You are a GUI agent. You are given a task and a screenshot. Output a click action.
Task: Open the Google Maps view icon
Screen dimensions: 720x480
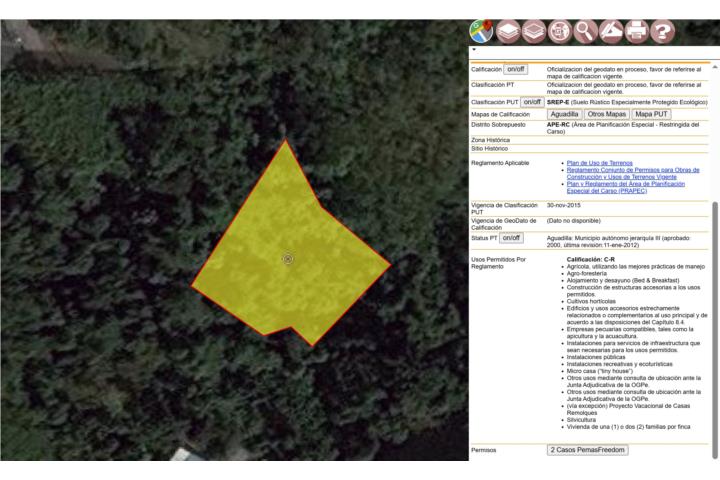point(482,31)
